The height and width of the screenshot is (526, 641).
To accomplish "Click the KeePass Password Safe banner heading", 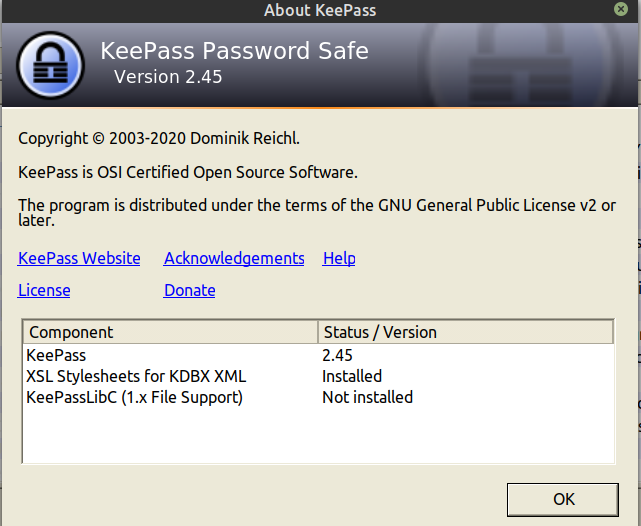I will point(235,51).
